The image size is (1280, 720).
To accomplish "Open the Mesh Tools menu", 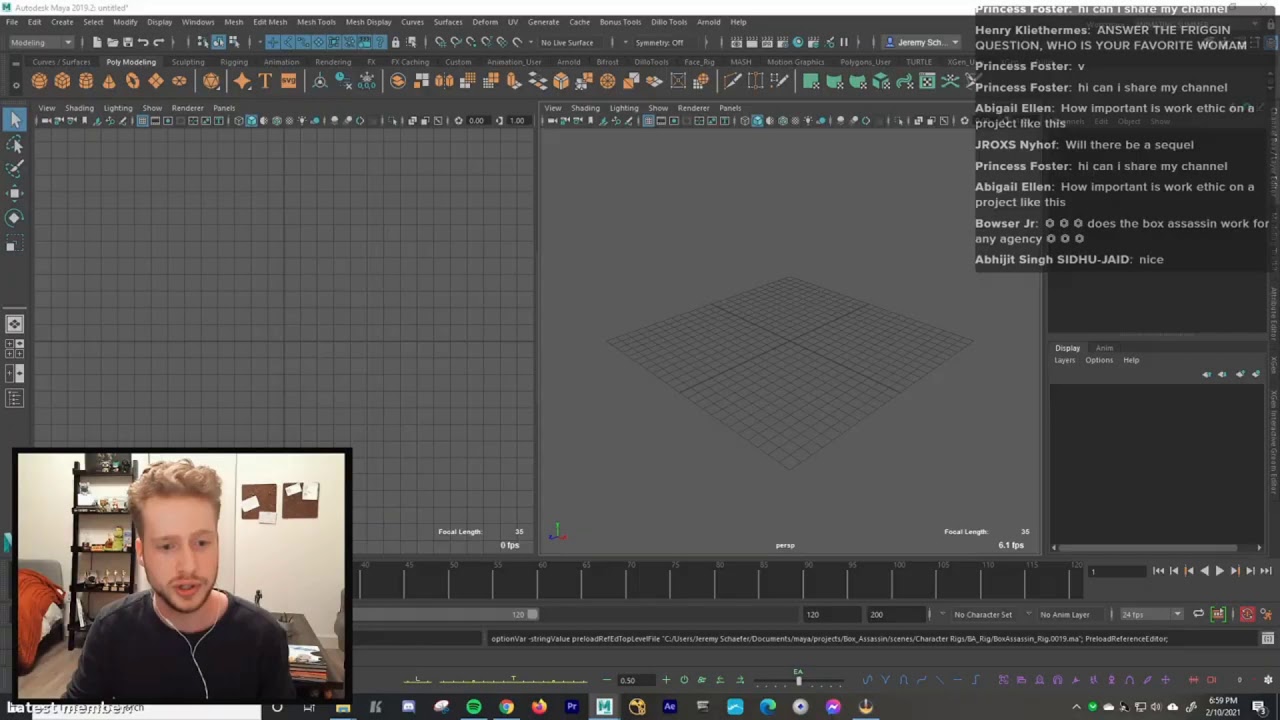I will tap(315, 21).
